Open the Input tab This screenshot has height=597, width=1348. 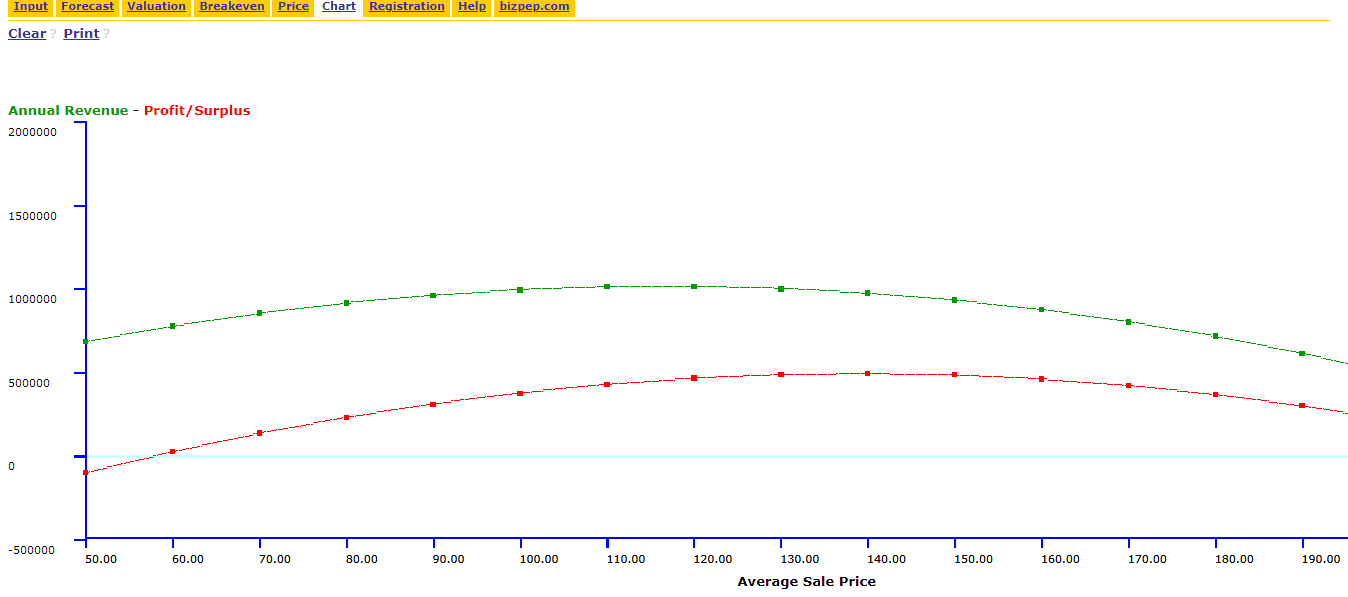[x=30, y=7]
